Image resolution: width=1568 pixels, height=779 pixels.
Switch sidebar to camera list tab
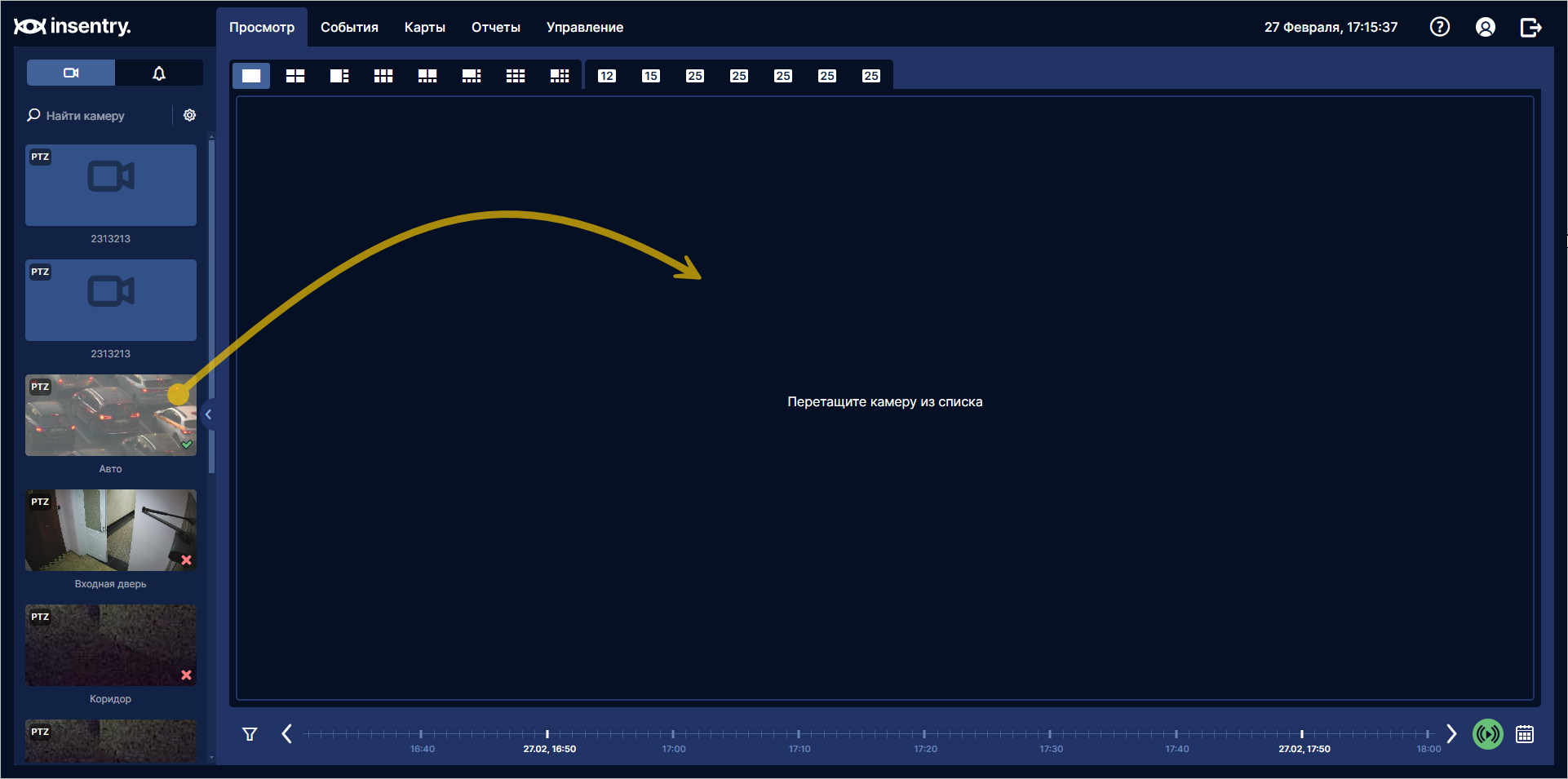tap(71, 73)
